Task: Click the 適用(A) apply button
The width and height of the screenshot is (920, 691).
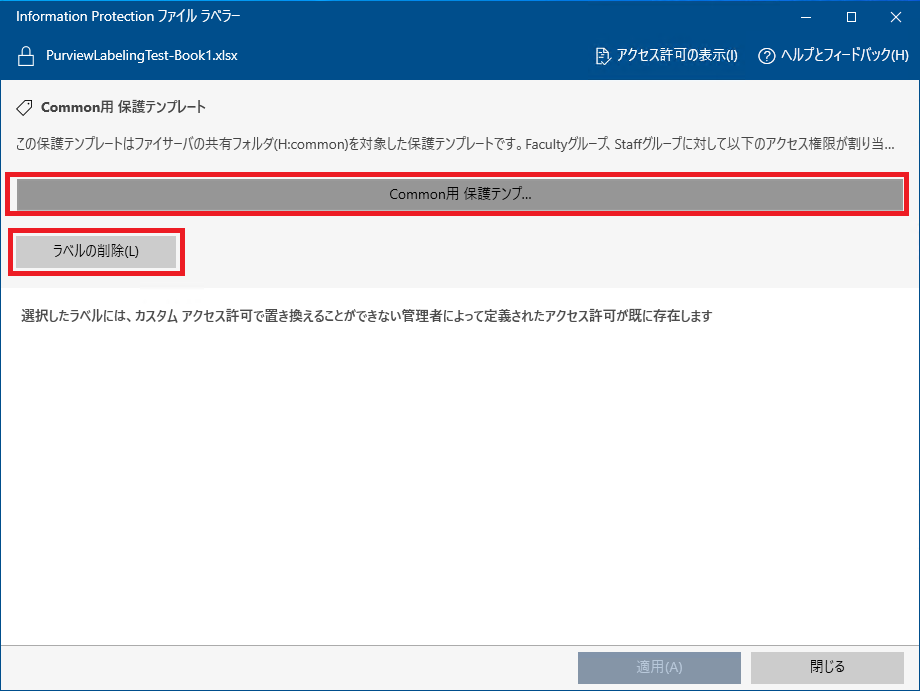Action: point(659,667)
